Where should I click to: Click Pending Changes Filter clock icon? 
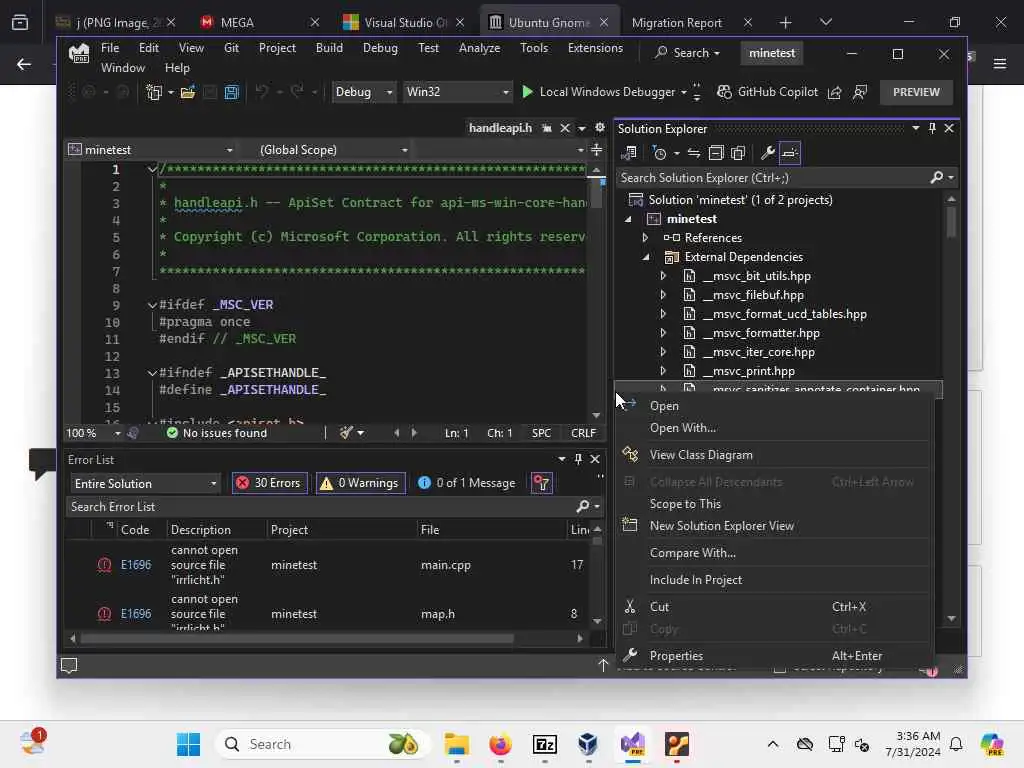660,153
